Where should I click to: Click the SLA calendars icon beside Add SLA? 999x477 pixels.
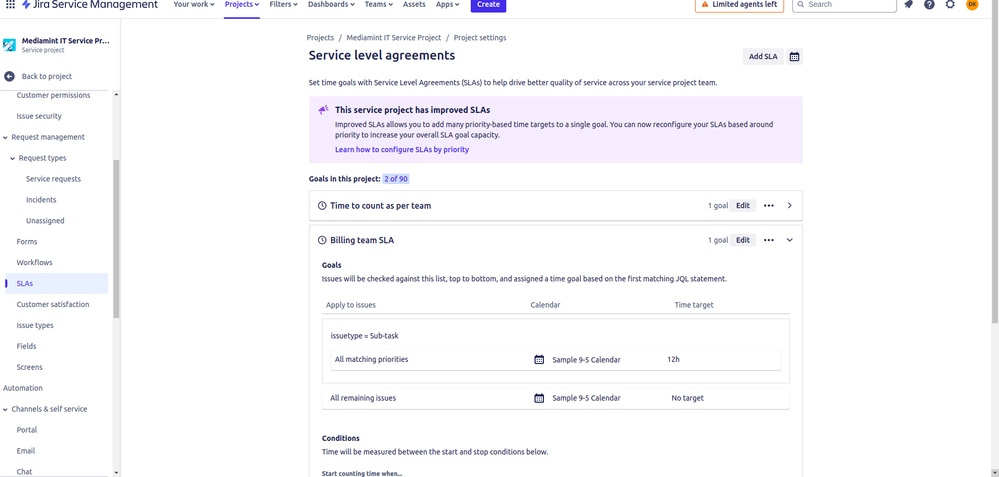(x=794, y=57)
